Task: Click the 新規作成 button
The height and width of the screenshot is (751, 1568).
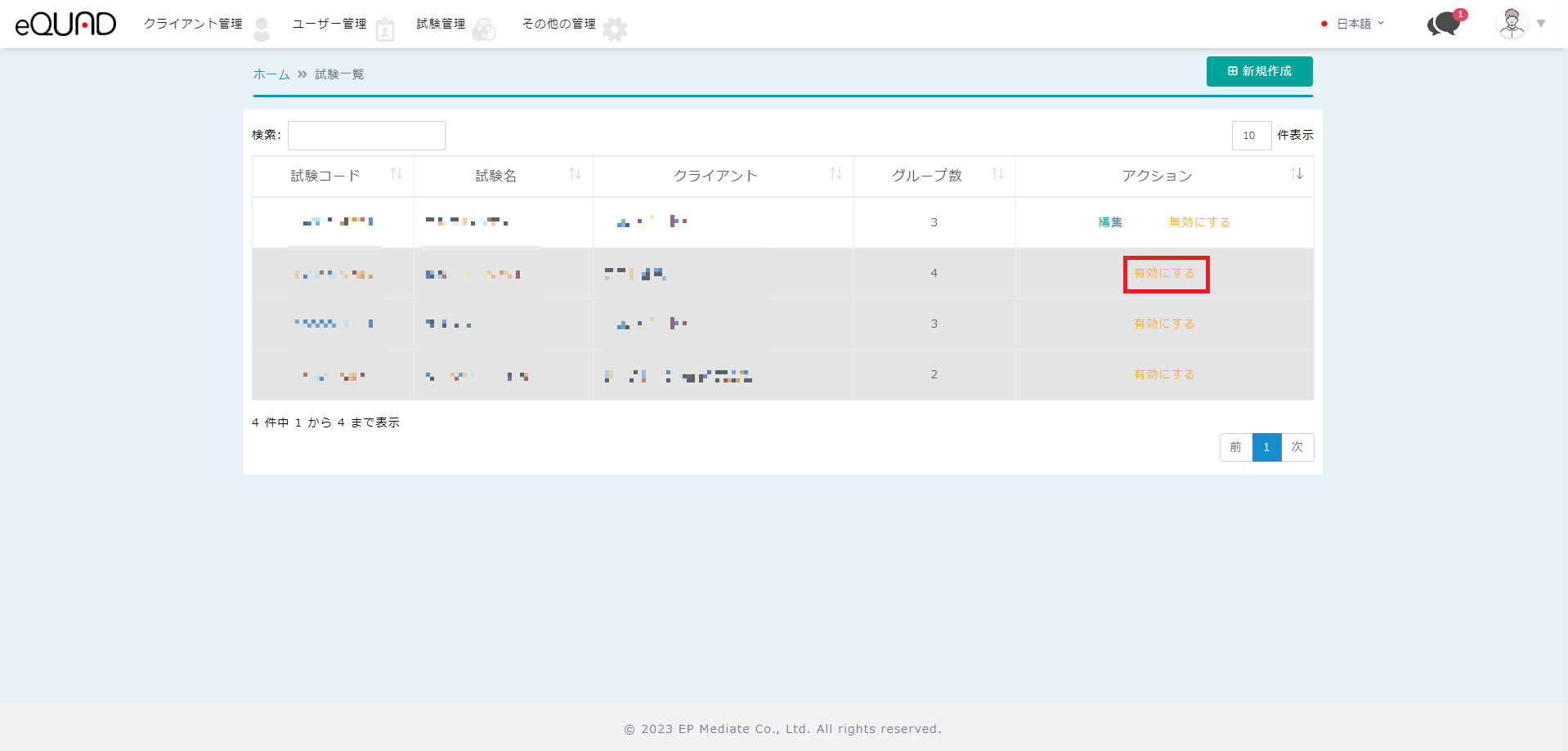Action: (1259, 71)
